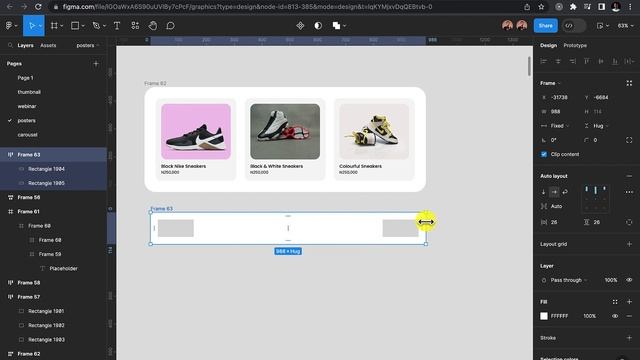Add a new page with plus
The image size is (640, 360).
(x=96, y=64)
